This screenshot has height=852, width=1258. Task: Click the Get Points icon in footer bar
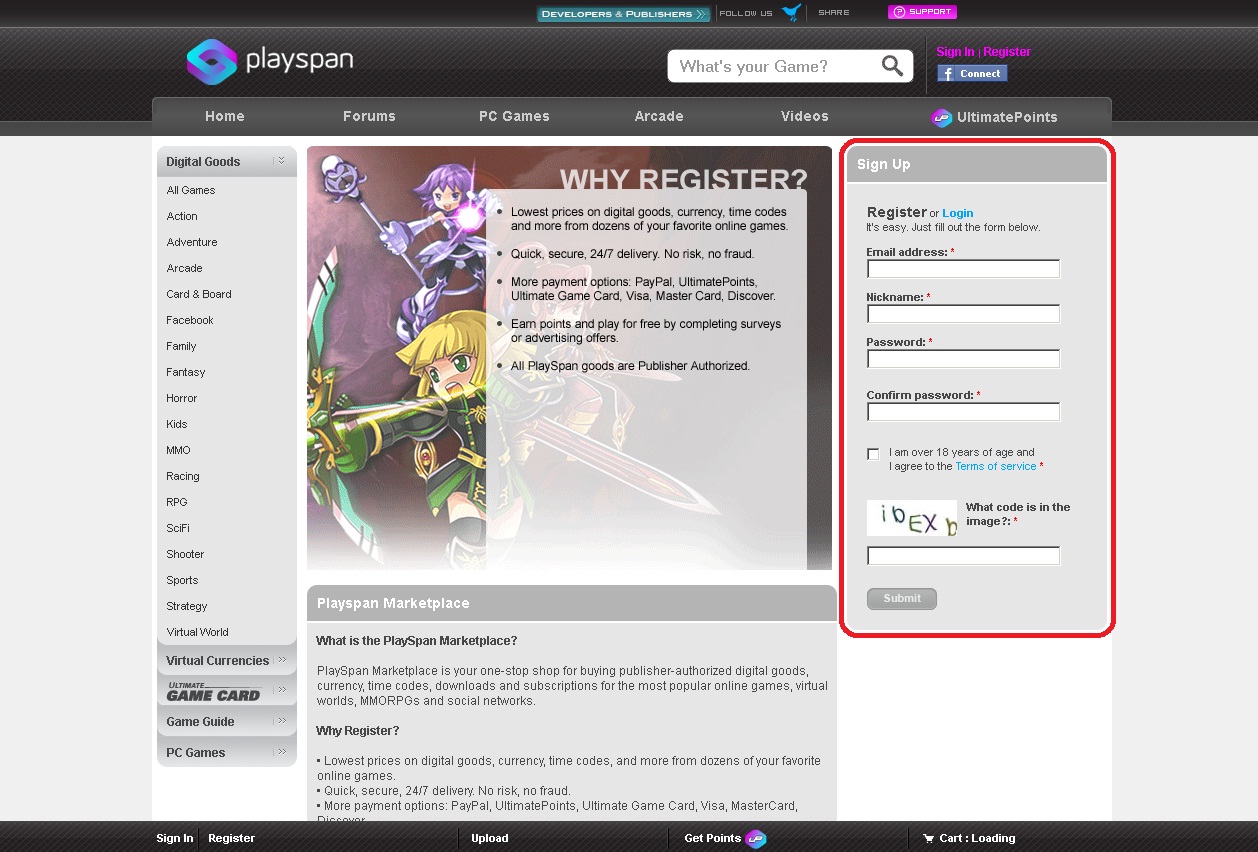(756, 839)
